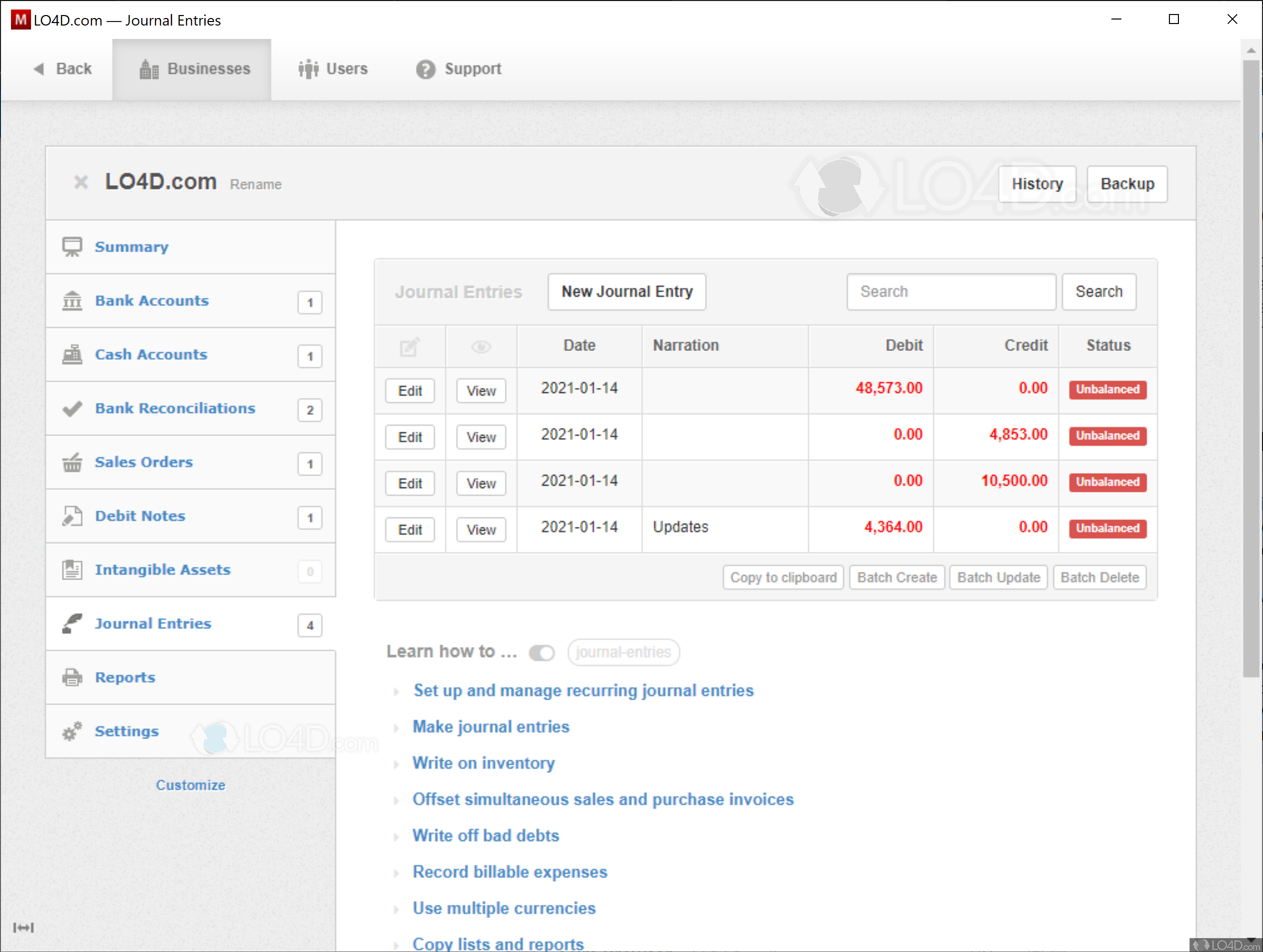This screenshot has height=952, width=1263.
Task: Click the Backup button
Action: point(1127,184)
